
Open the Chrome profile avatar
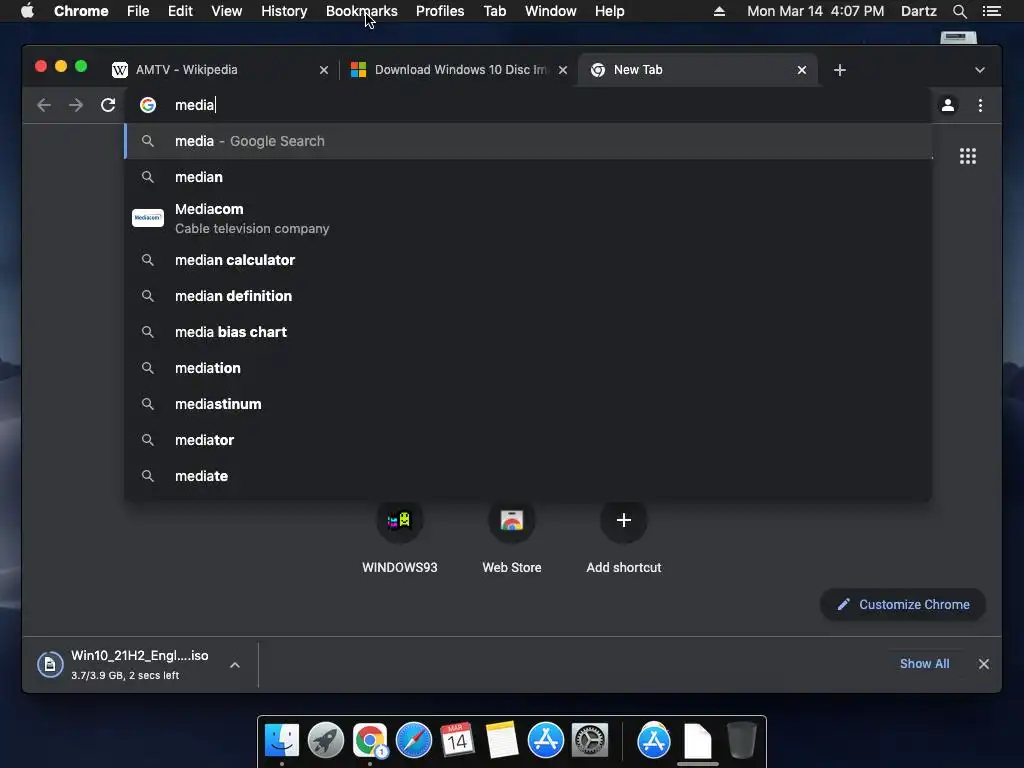(948, 105)
